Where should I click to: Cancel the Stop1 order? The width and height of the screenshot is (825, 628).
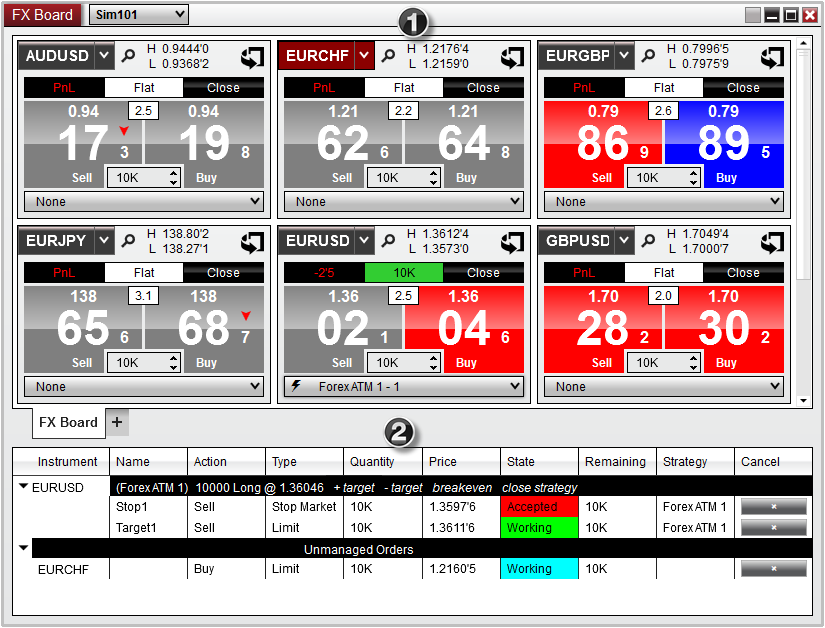(x=773, y=507)
